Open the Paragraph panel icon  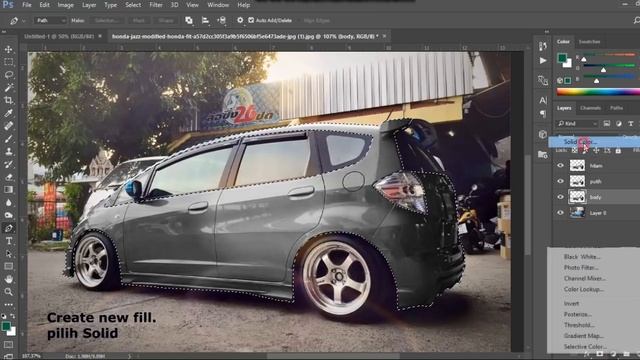[542, 113]
